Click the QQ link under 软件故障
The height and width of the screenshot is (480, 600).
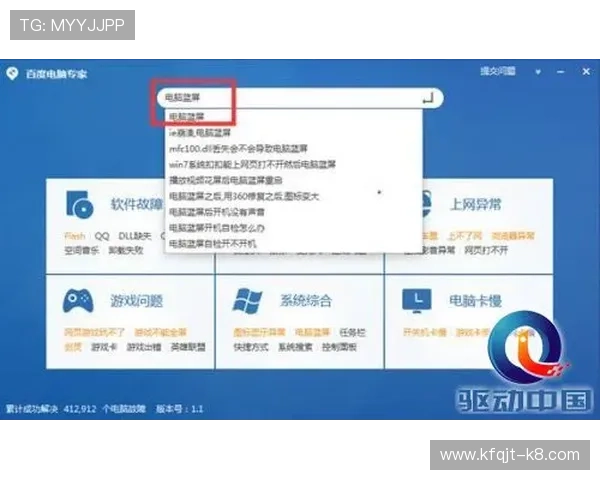102,236
